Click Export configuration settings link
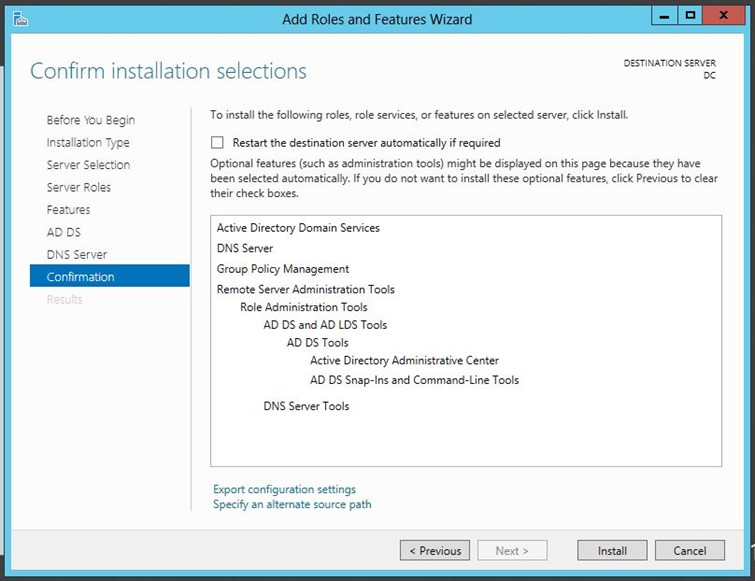 coord(284,489)
